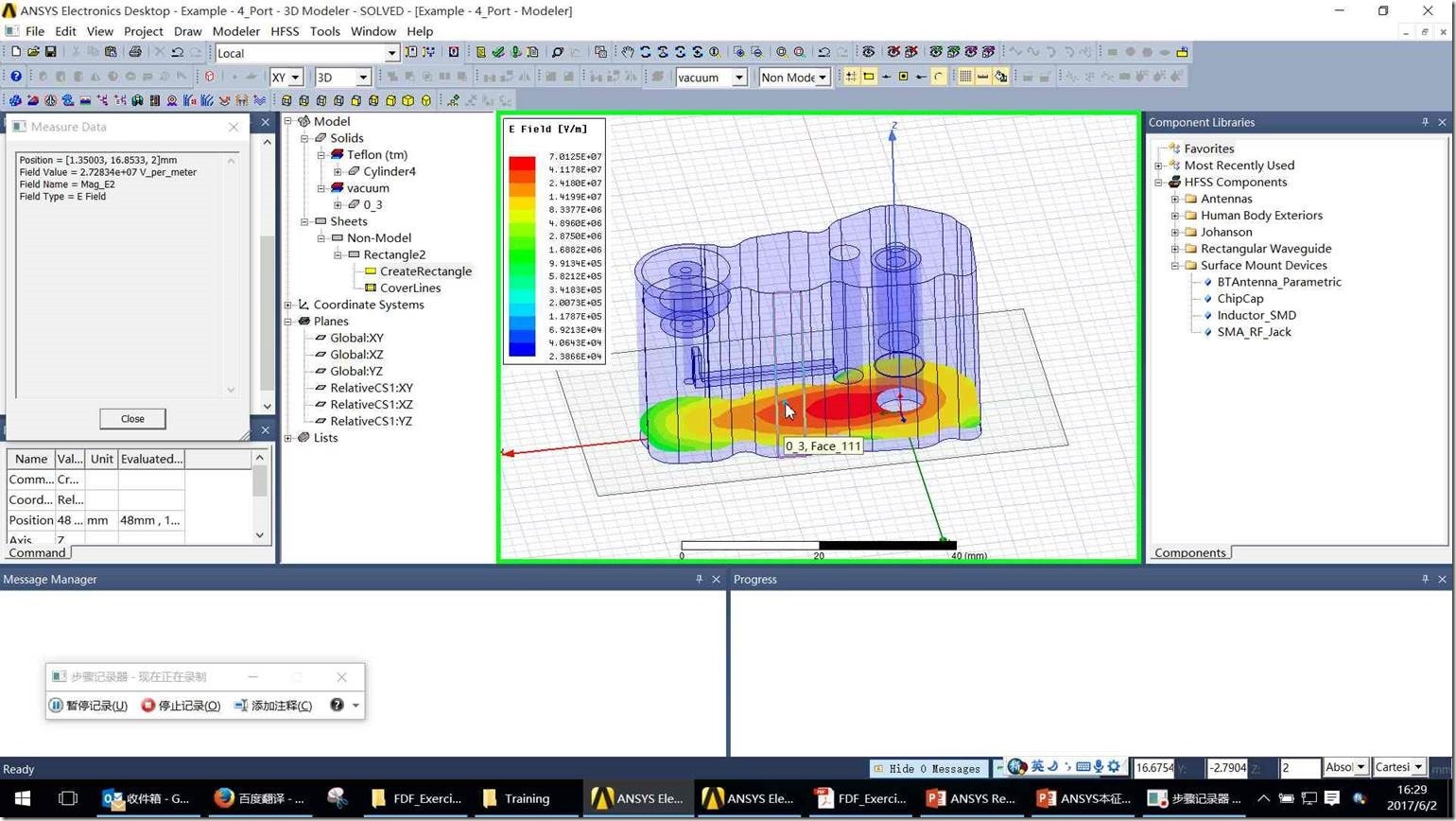Open Task View on the taskbar
The image size is (1456, 821).
click(67, 798)
